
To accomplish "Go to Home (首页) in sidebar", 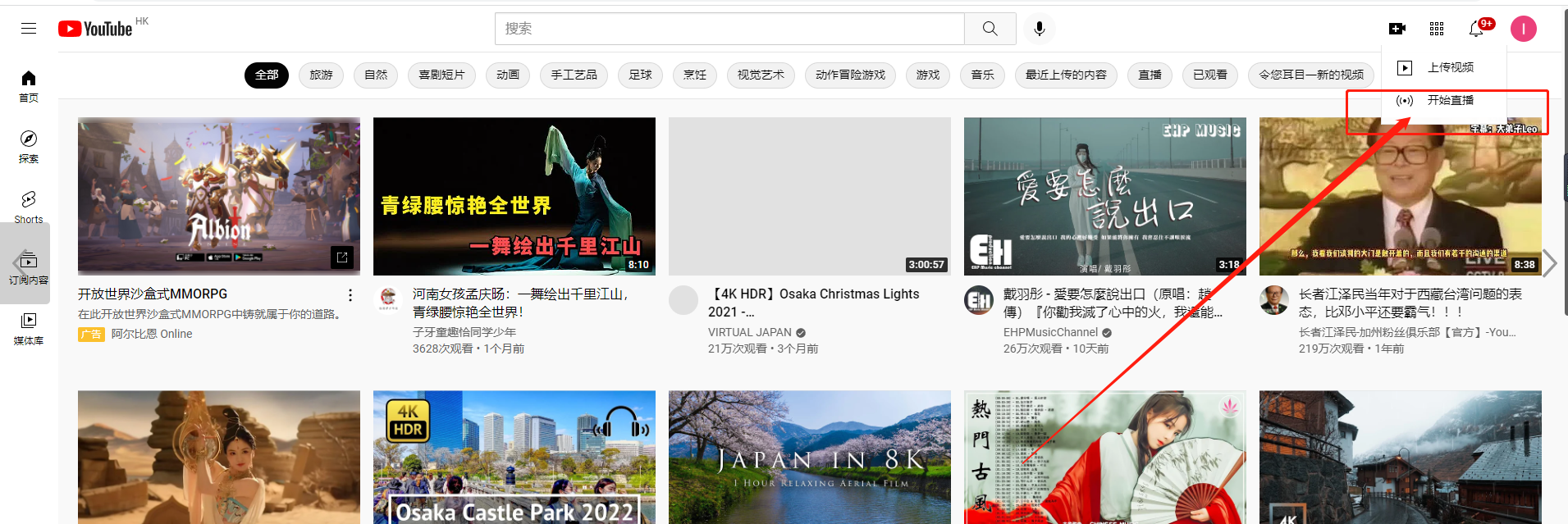I will pyautogui.click(x=29, y=86).
